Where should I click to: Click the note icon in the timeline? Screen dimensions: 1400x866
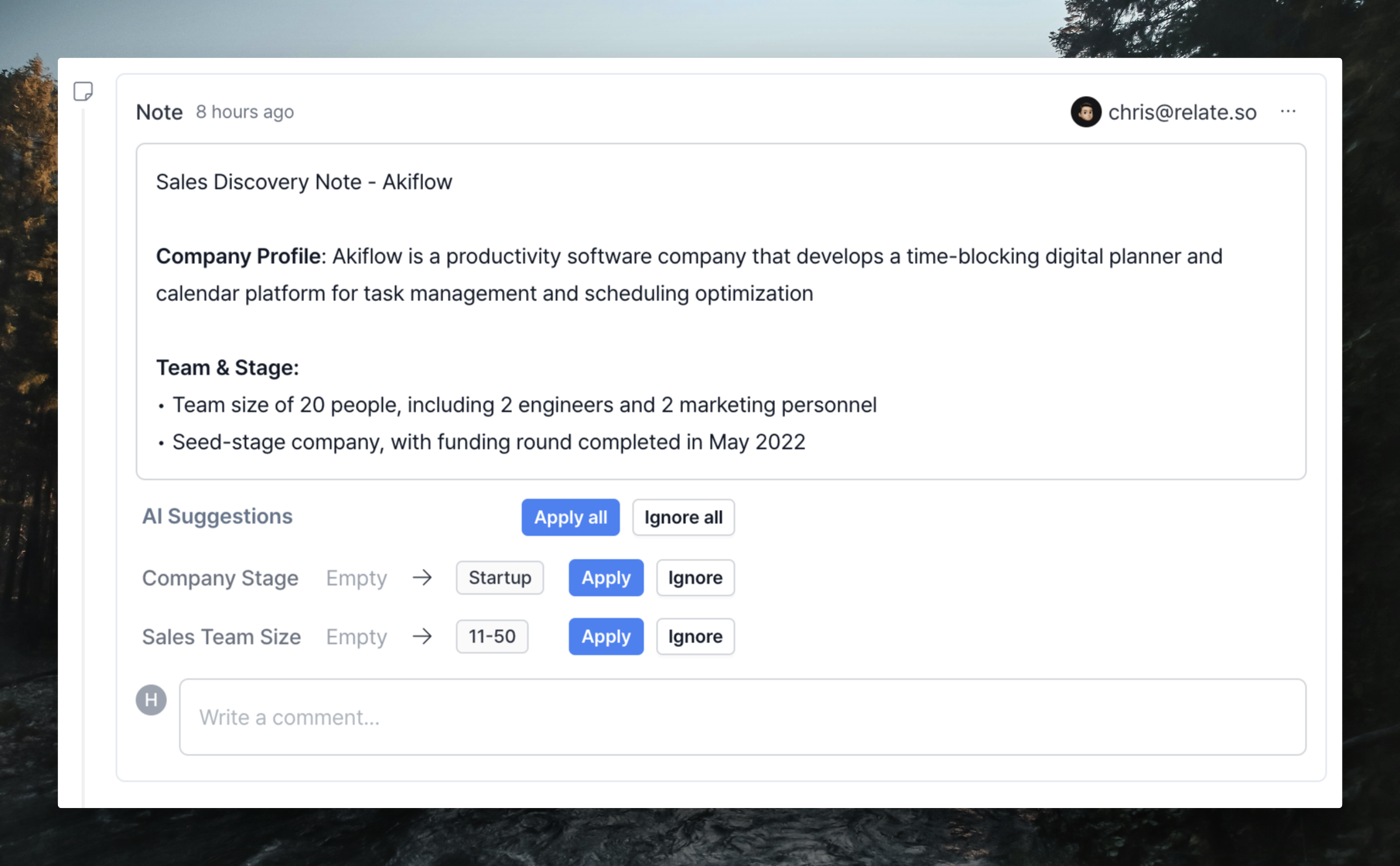tap(83, 91)
